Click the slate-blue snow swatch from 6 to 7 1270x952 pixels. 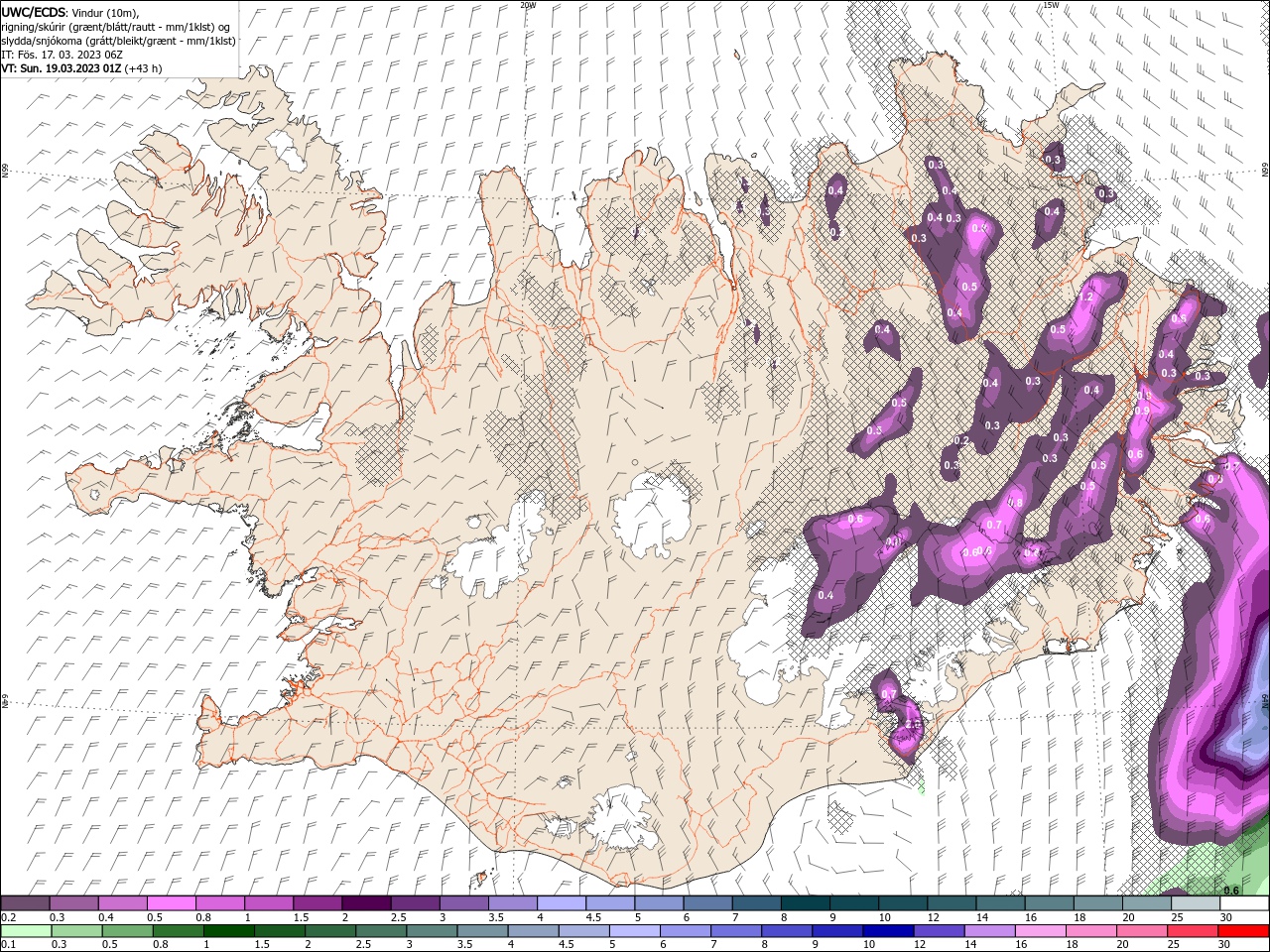(x=707, y=903)
